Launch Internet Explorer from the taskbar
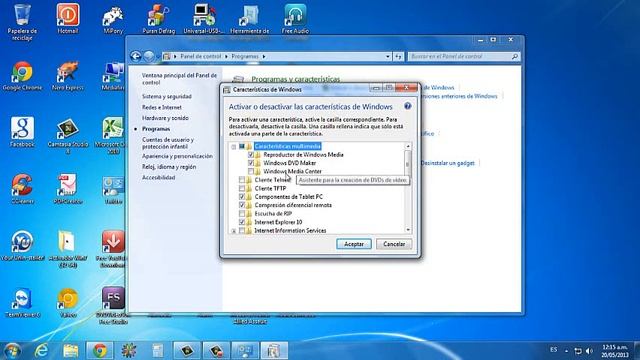640x360 pixels. (x=41, y=351)
